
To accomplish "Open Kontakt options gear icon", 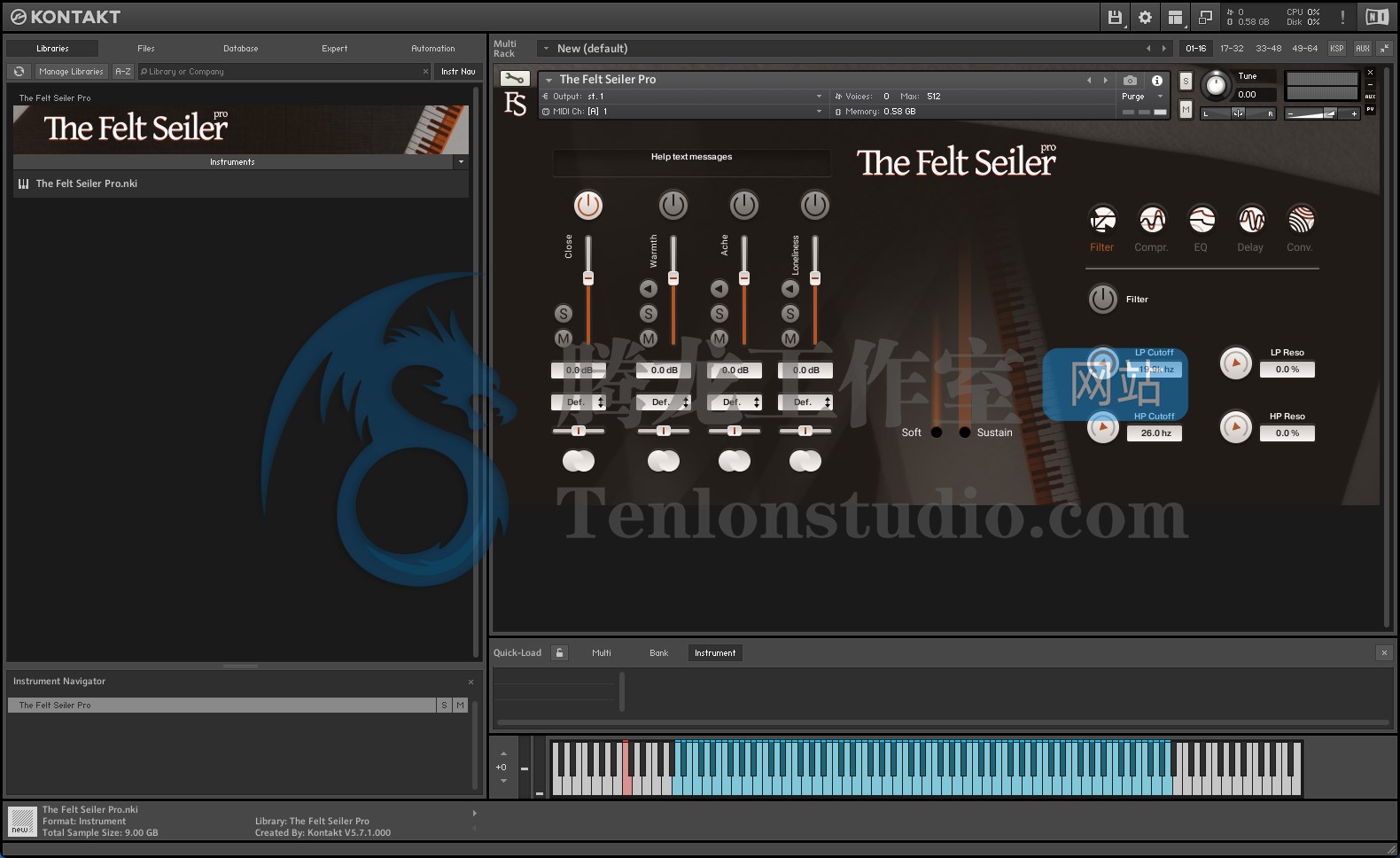I will (1145, 17).
